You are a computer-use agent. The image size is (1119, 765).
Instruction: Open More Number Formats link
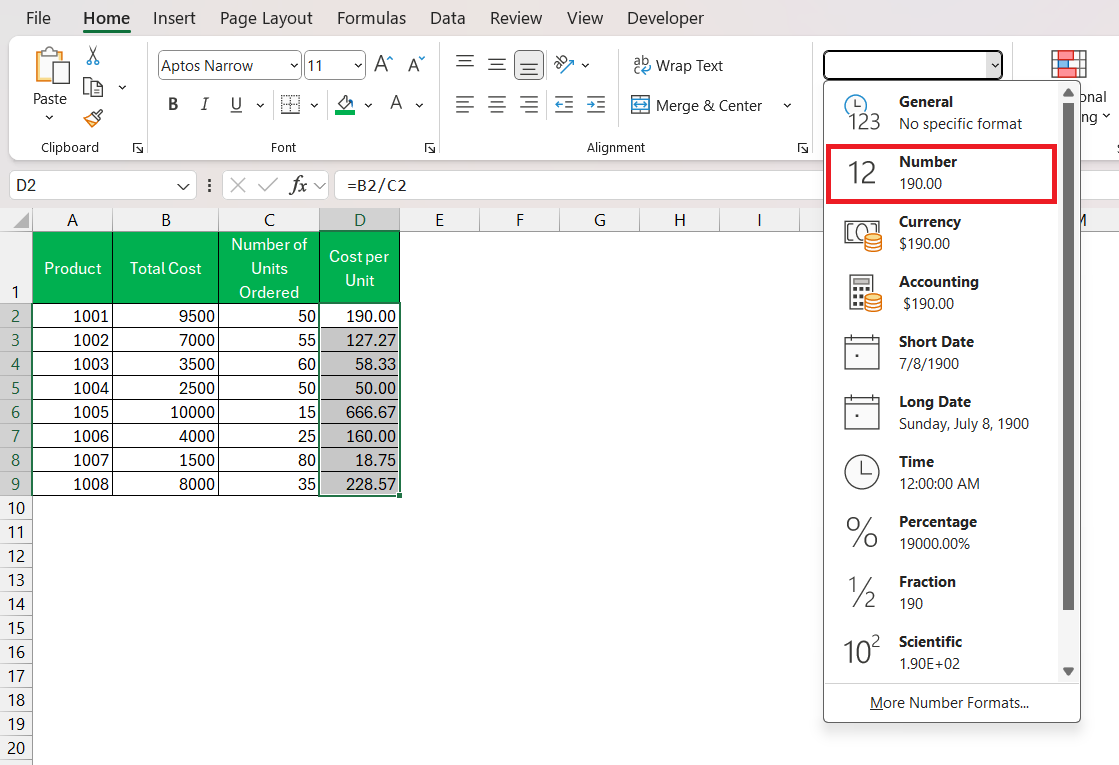pos(949,703)
